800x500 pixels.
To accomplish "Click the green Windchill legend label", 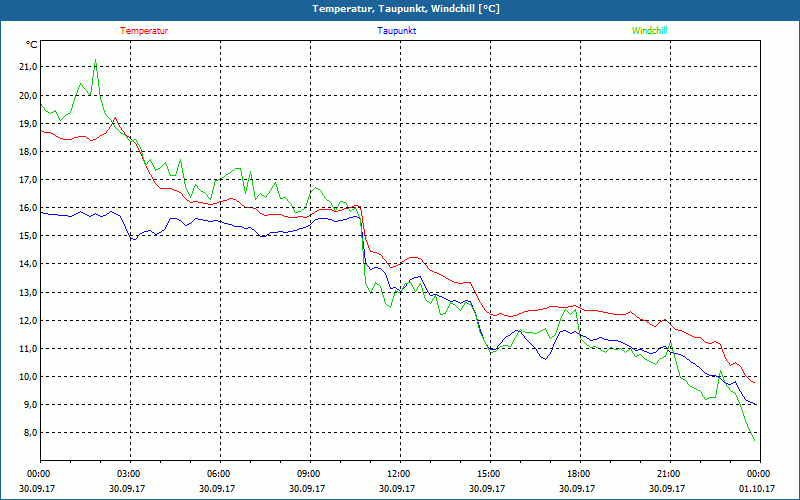I will [649, 31].
